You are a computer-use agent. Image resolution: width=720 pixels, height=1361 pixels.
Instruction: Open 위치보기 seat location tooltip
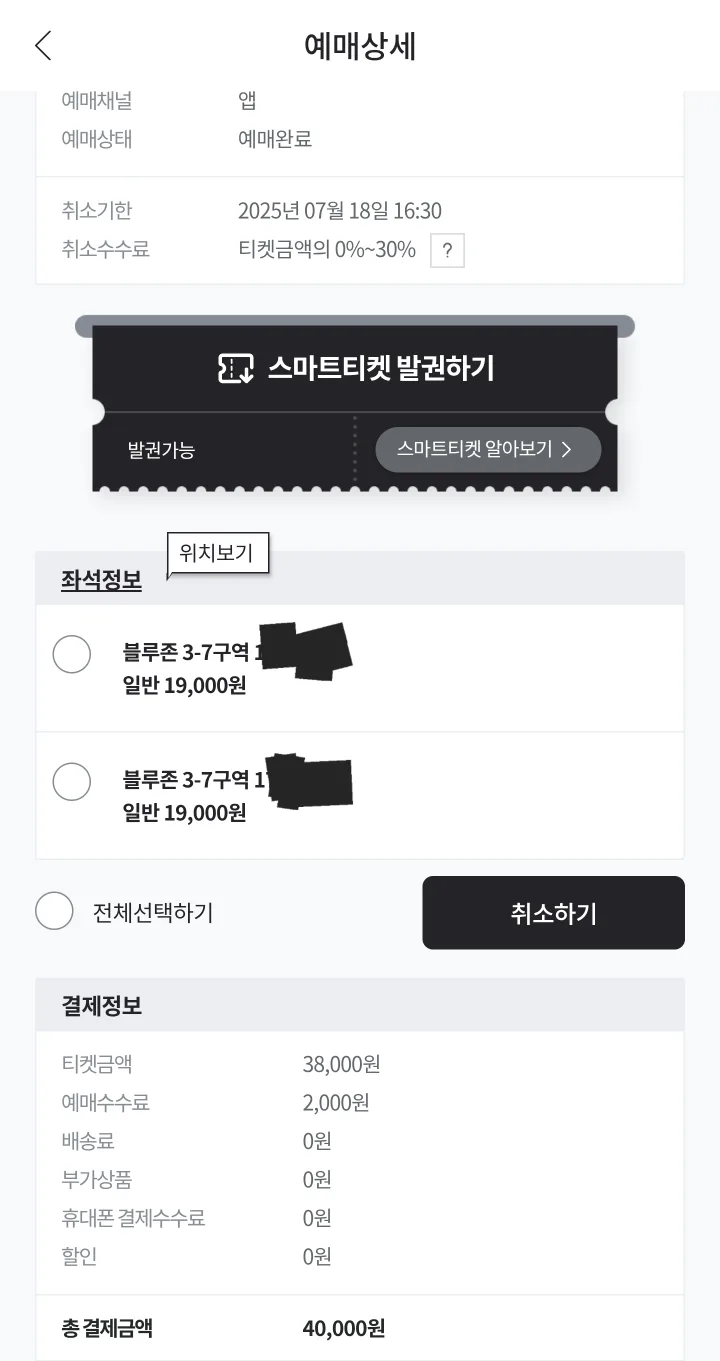(x=217, y=553)
